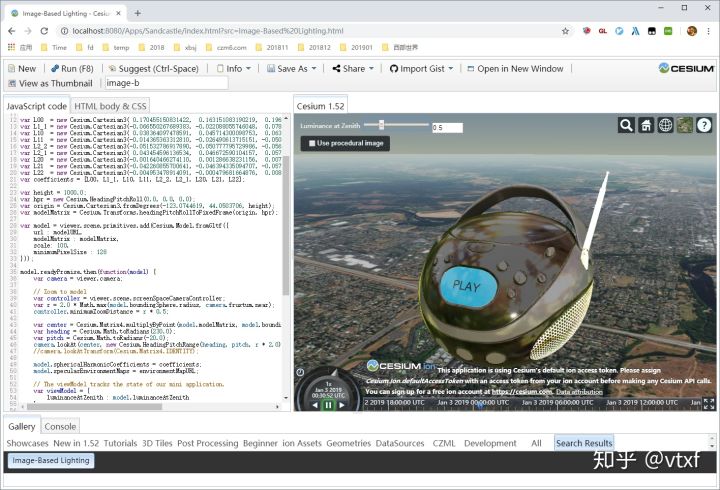Image resolution: width=720 pixels, height=490 pixels.
Task: Switch to the JavaScript code tab
Action: click(x=37, y=106)
